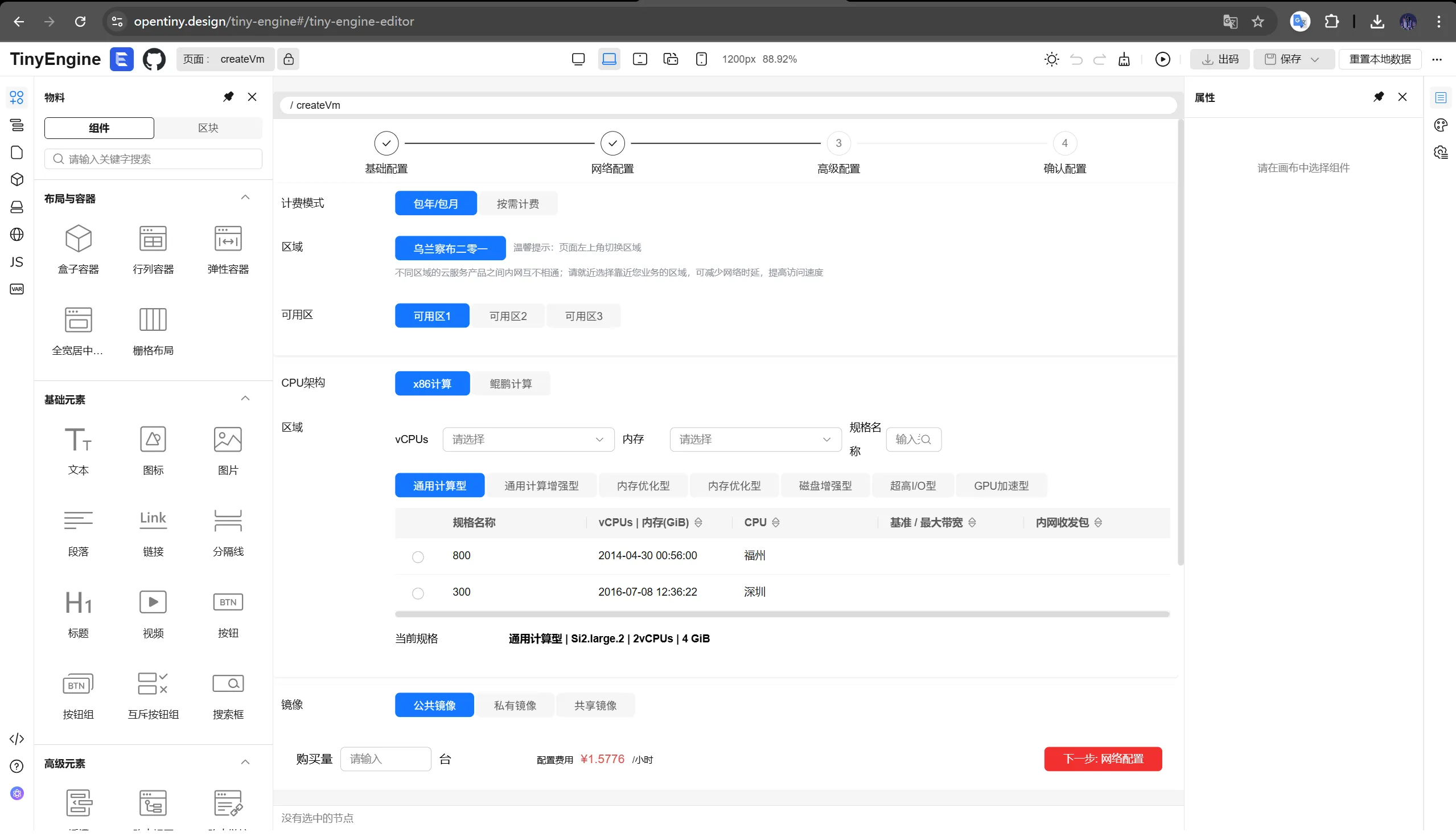Screen dimensions: 1456x836
Task: Switch to the 区块 tab
Action: [208, 128]
